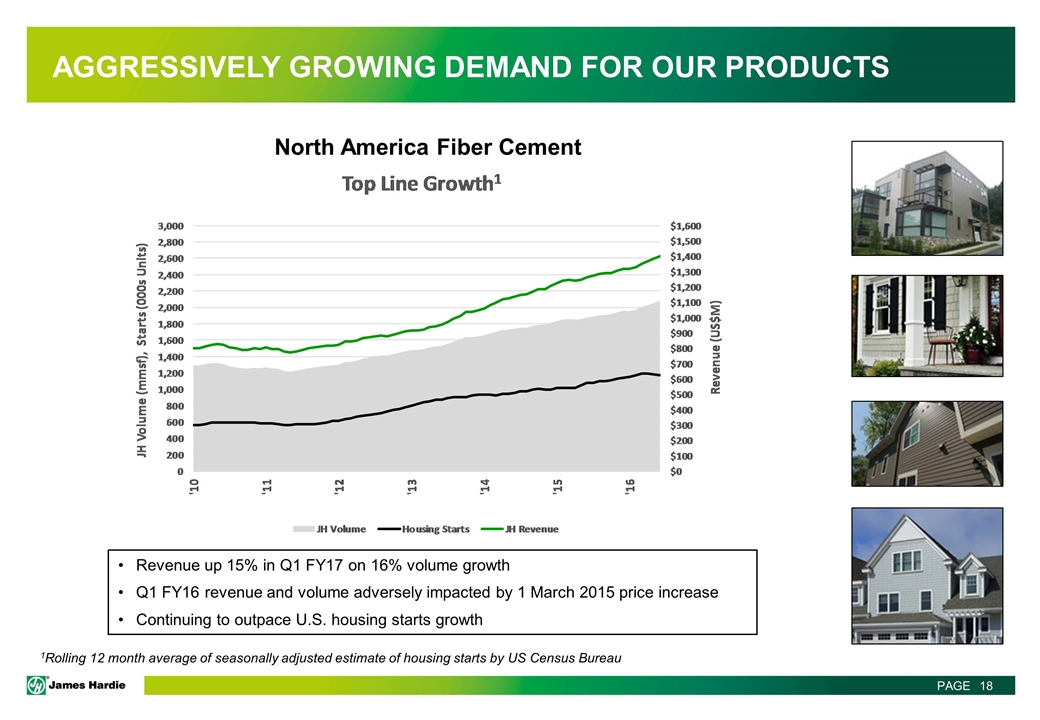Screen dimensions: 1040x720
Task: Click the '16 year label on the x-axis
Action: coord(631,486)
